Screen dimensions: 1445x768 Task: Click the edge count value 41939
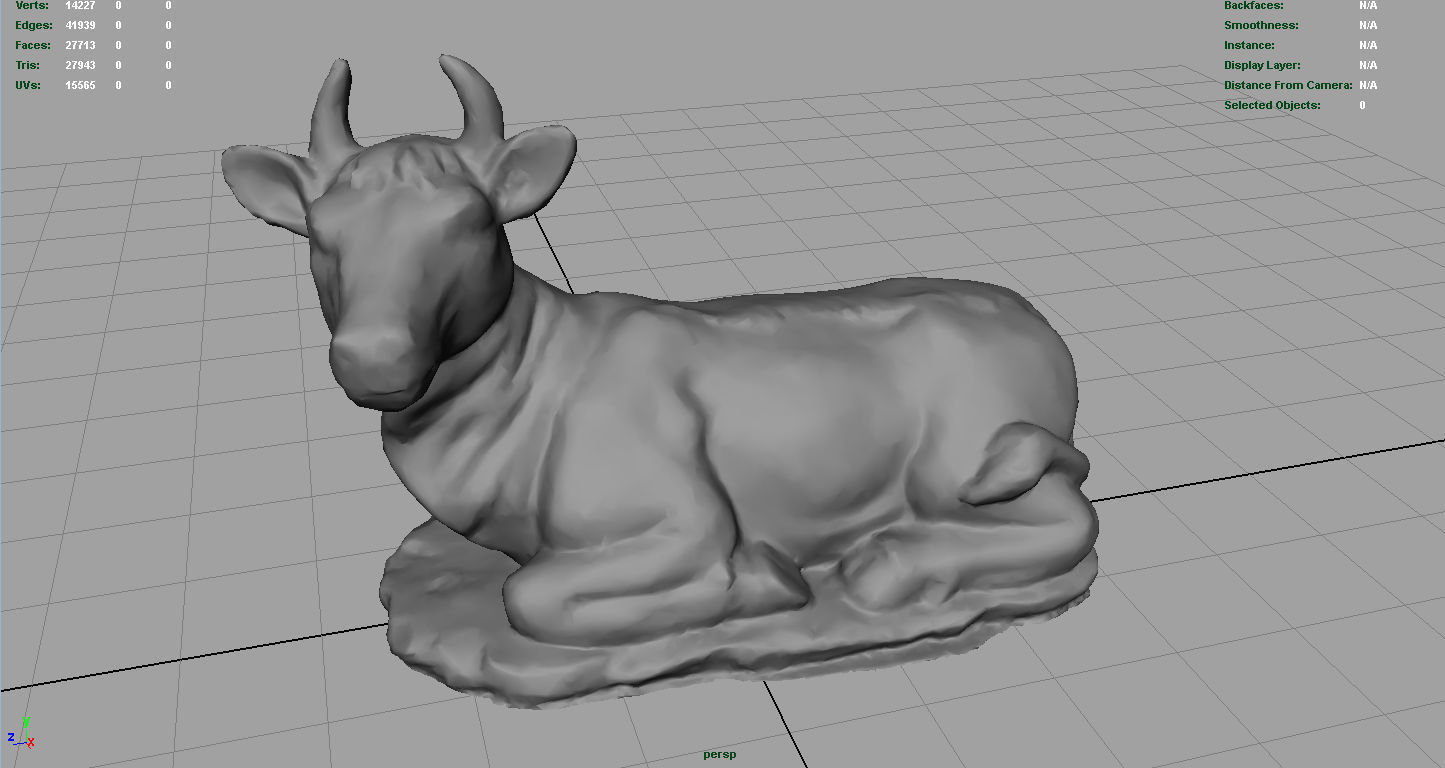tap(80, 25)
